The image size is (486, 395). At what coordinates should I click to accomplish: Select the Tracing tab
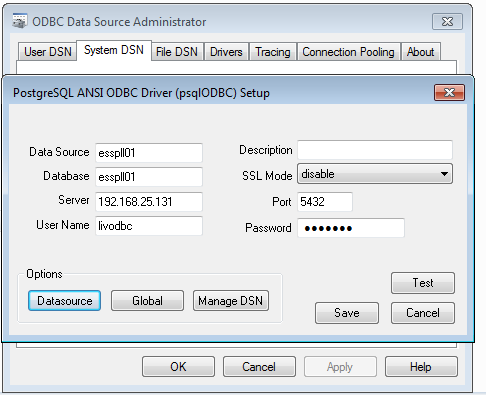tap(273, 52)
